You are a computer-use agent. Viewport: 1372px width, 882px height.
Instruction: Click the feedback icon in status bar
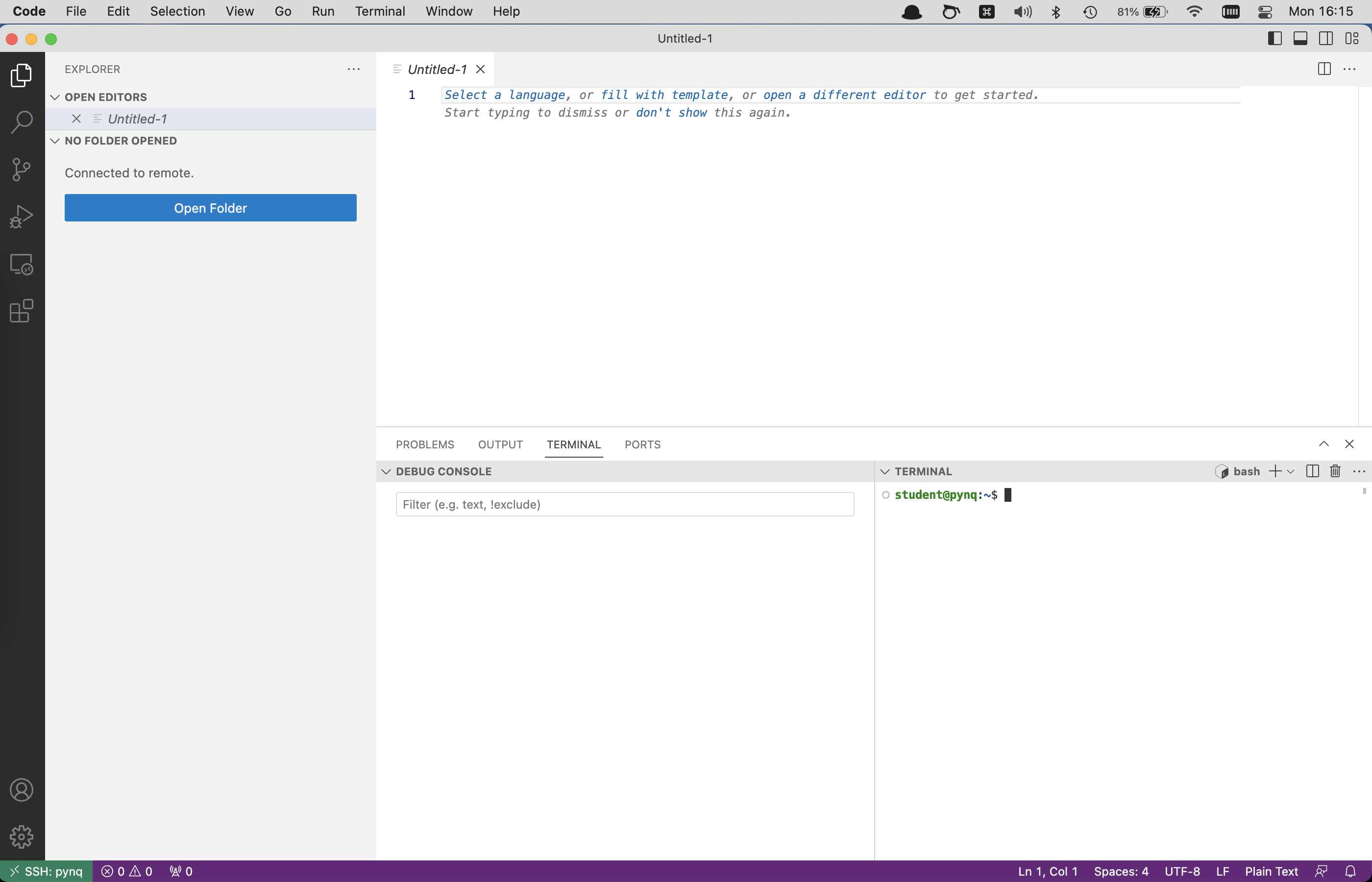[1322, 871]
